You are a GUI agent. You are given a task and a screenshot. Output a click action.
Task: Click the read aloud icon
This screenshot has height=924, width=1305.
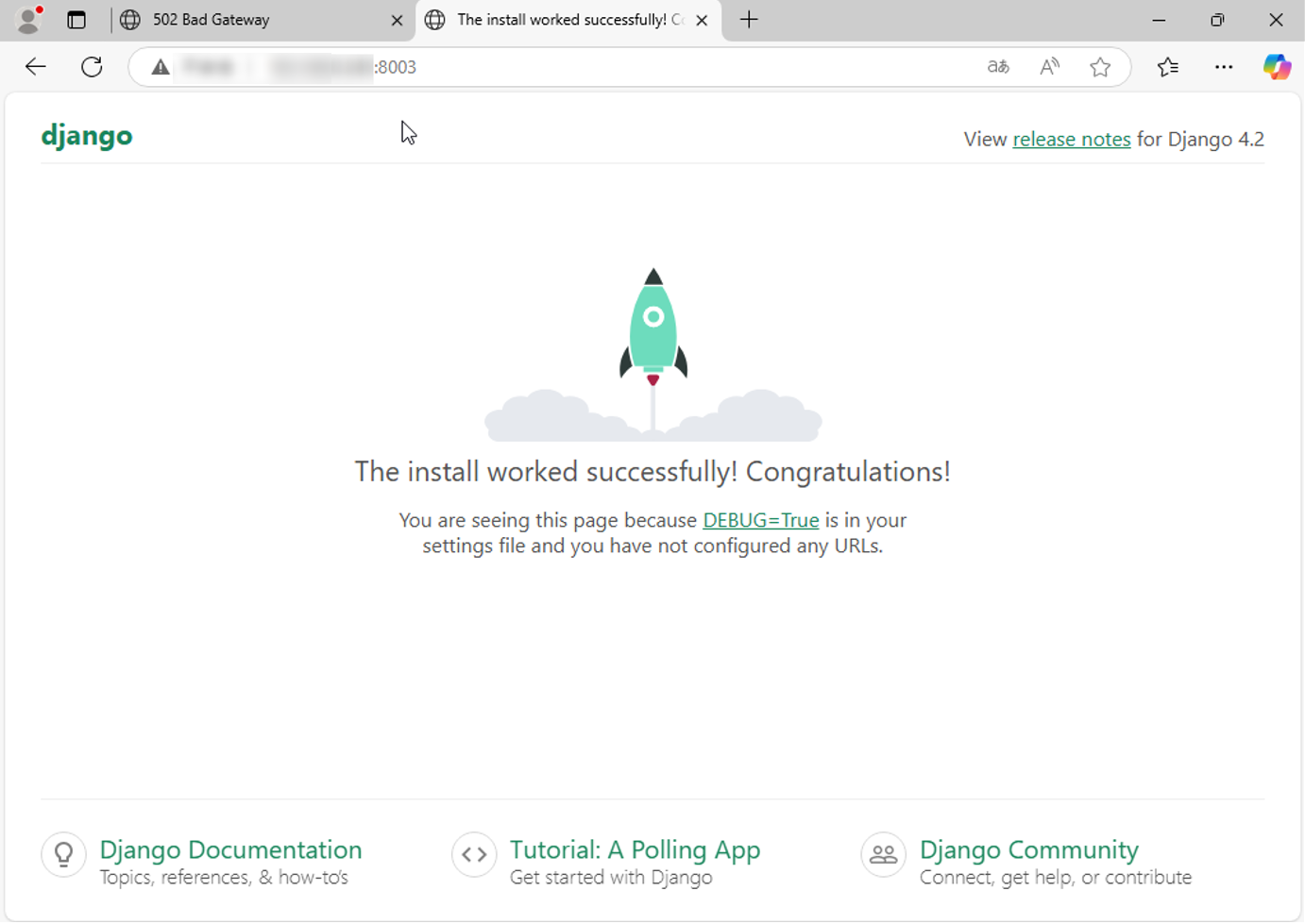[x=1049, y=67]
